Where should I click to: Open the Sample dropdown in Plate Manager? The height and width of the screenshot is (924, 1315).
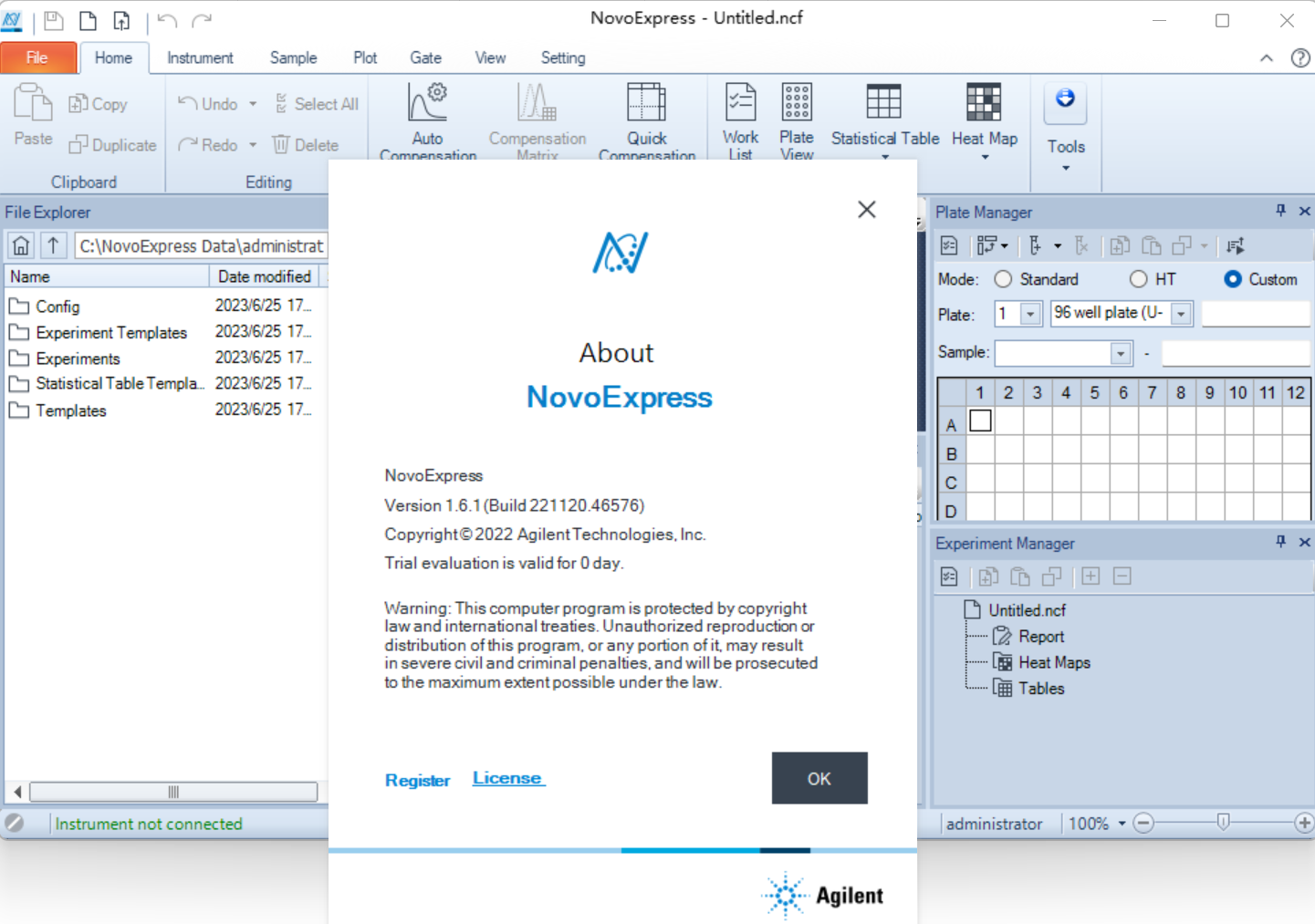tap(1120, 353)
